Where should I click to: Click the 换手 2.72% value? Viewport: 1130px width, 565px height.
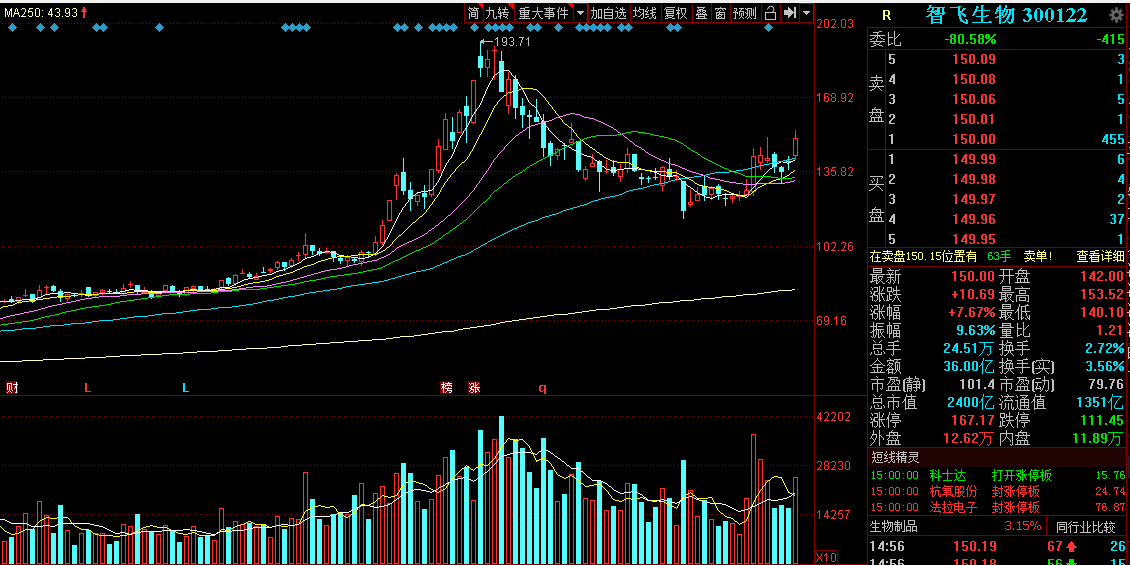tap(1104, 348)
